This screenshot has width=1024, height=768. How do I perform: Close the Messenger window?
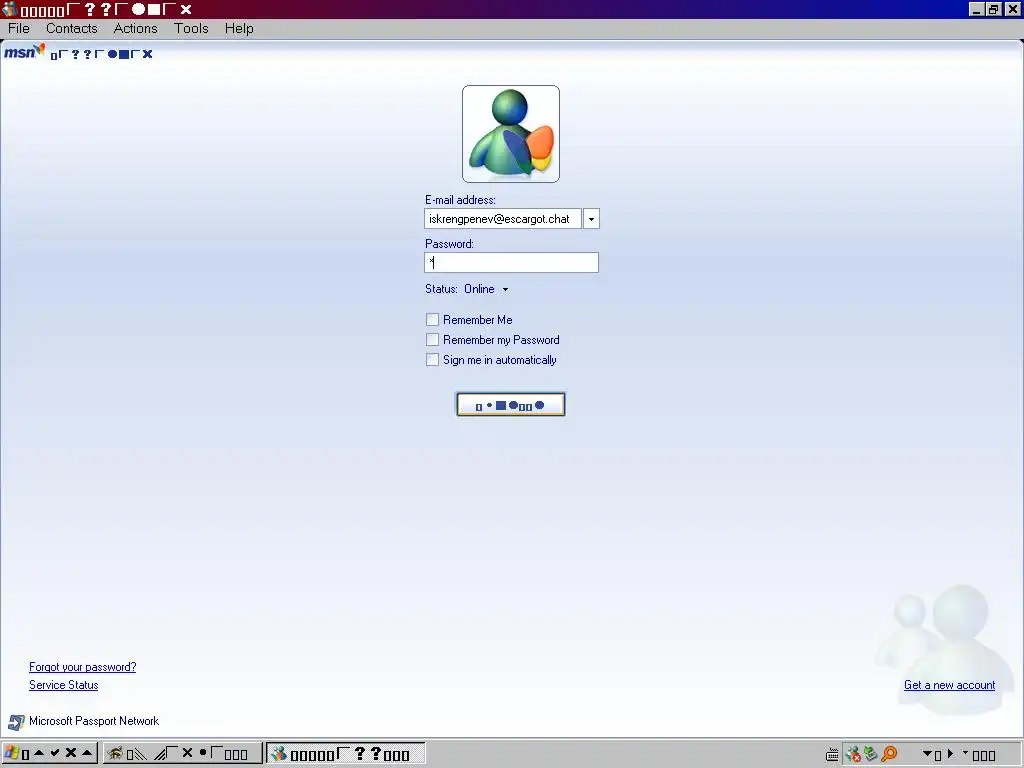[x=1012, y=9]
